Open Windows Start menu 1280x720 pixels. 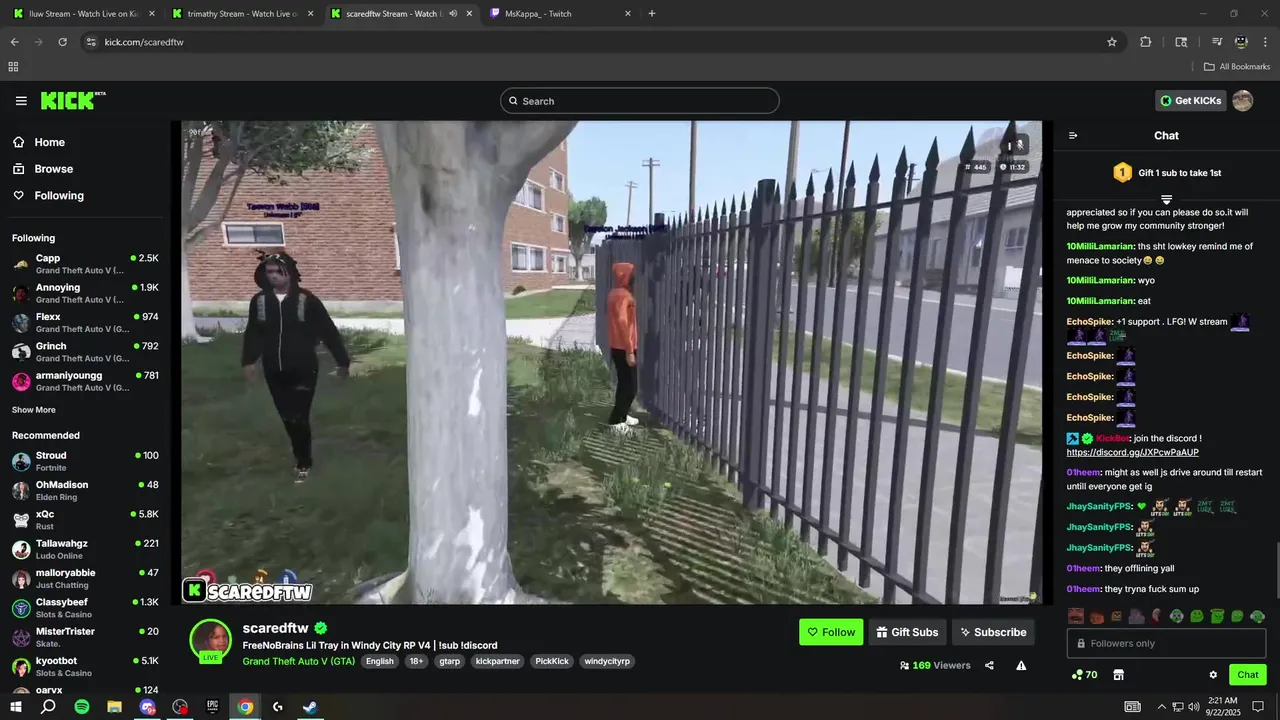click(16, 707)
